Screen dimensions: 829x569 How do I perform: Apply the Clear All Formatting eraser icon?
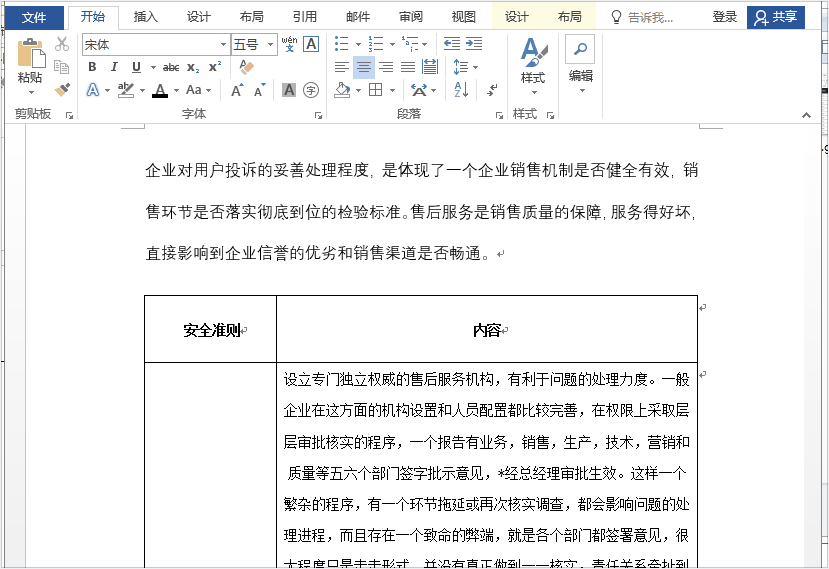[246, 67]
